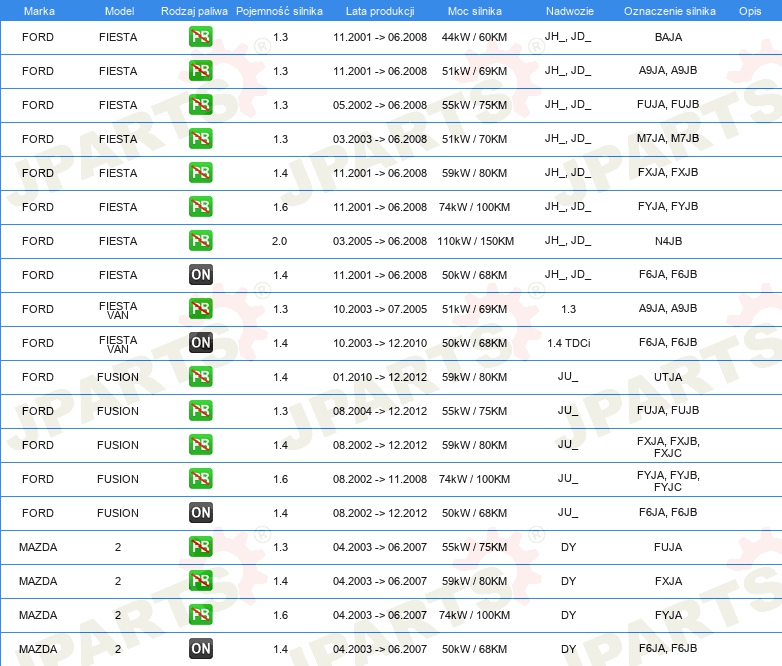The width and height of the screenshot is (782, 666).
Task: Select the UTJA engine code cell
Action: (x=668, y=377)
